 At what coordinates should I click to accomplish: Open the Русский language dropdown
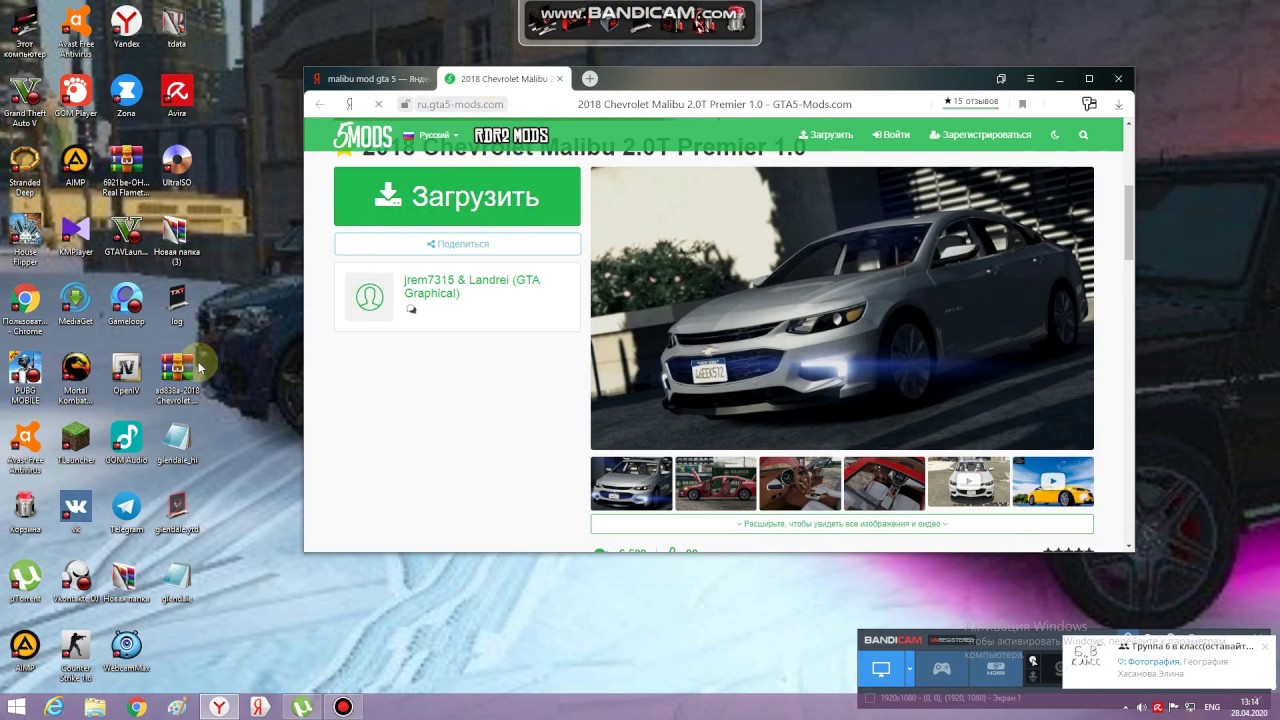coord(431,135)
